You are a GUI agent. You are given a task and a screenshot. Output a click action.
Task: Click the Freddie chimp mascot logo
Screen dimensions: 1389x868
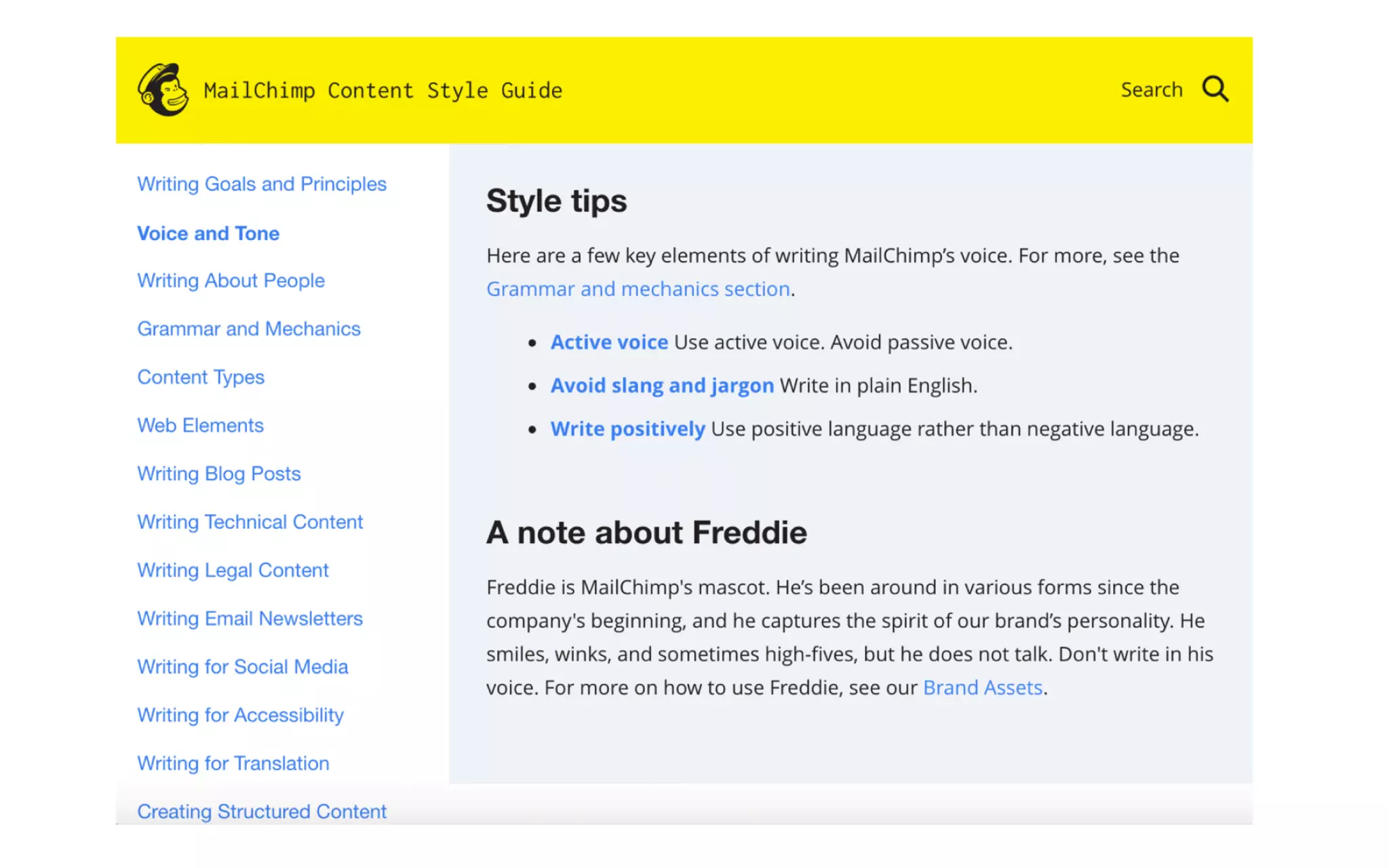(x=163, y=90)
